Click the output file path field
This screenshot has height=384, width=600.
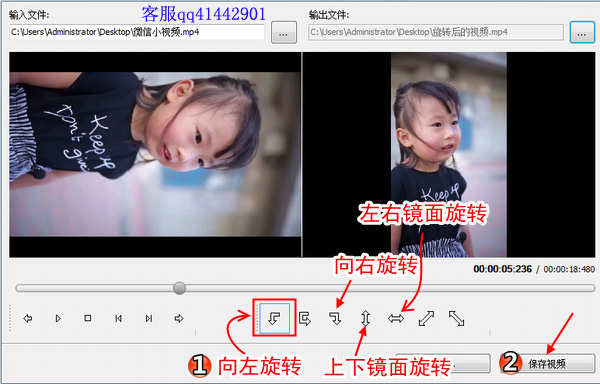click(436, 32)
